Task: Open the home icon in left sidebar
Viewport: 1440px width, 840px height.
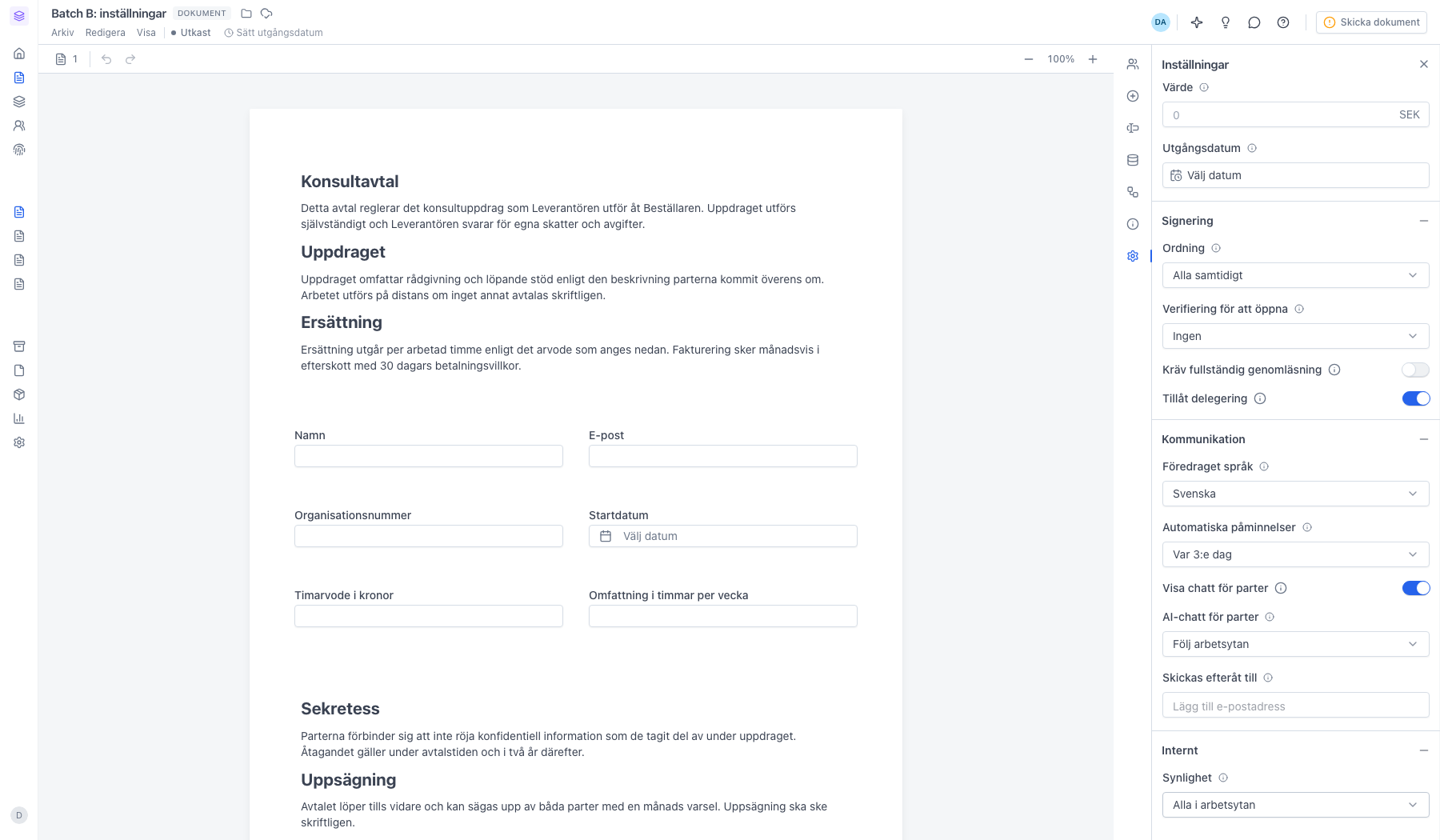Action: (19, 54)
